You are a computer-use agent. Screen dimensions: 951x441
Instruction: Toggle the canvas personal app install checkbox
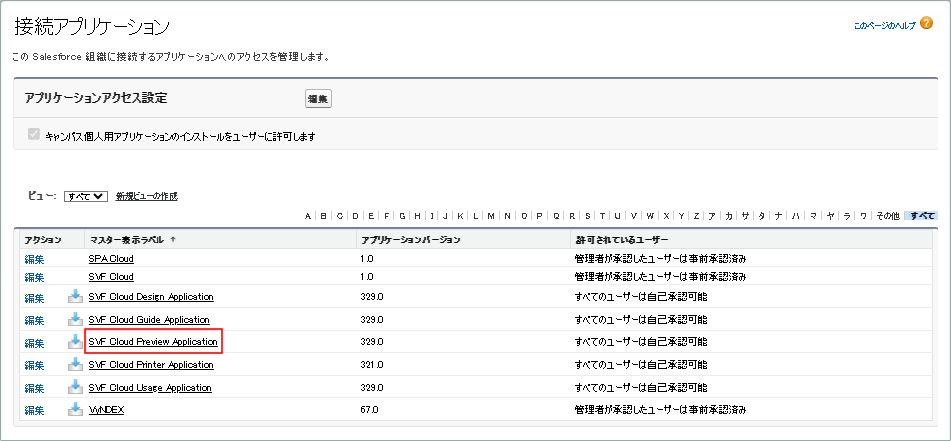click(34, 135)
